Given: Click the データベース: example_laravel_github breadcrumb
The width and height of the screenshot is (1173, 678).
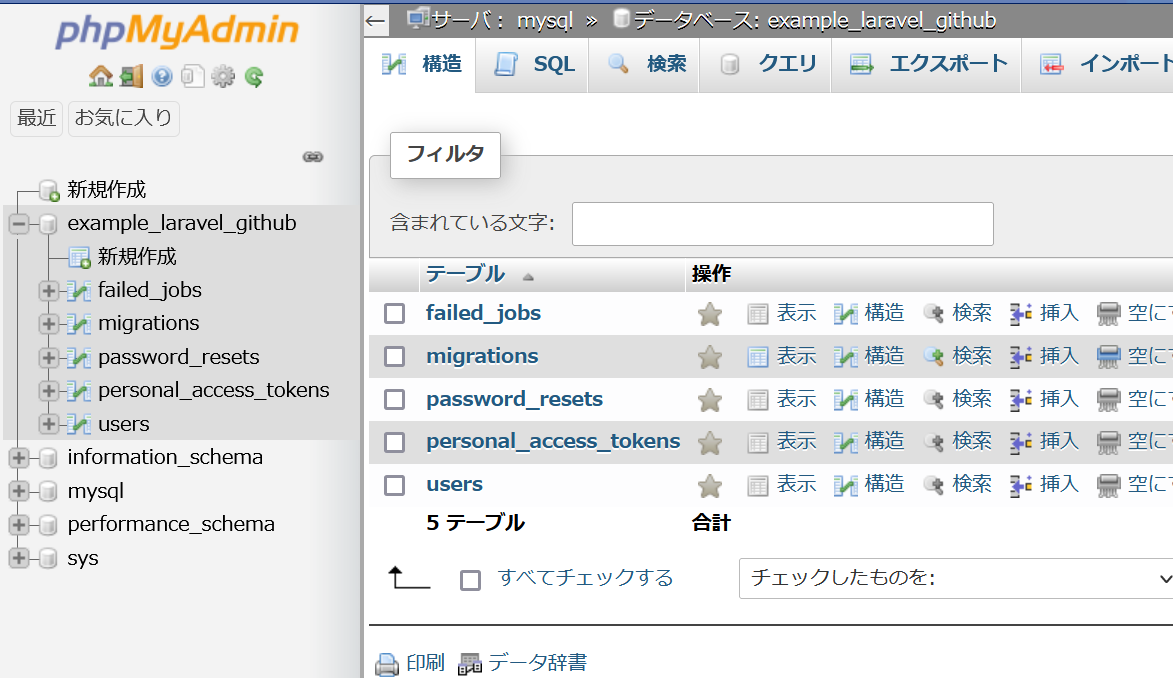Looking at the screenshot, I should tap(815, 20).
